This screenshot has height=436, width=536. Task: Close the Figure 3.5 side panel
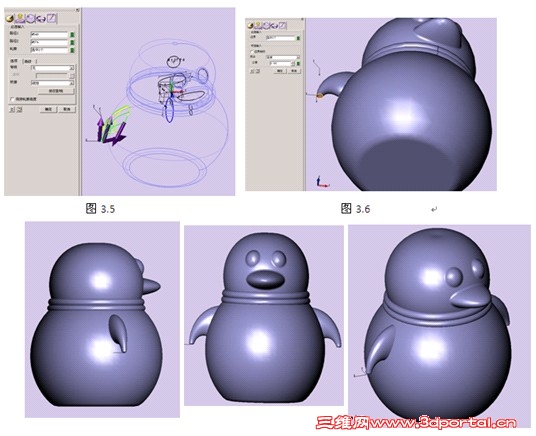[x=77, y=10]
